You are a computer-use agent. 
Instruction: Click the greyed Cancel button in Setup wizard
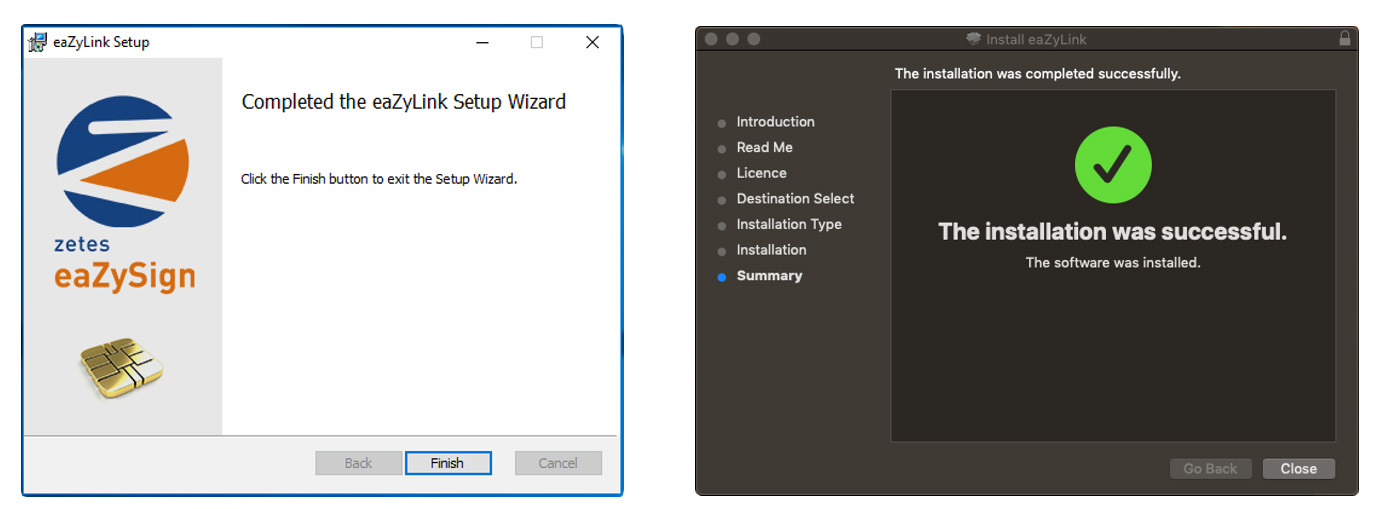pos(558,463)
